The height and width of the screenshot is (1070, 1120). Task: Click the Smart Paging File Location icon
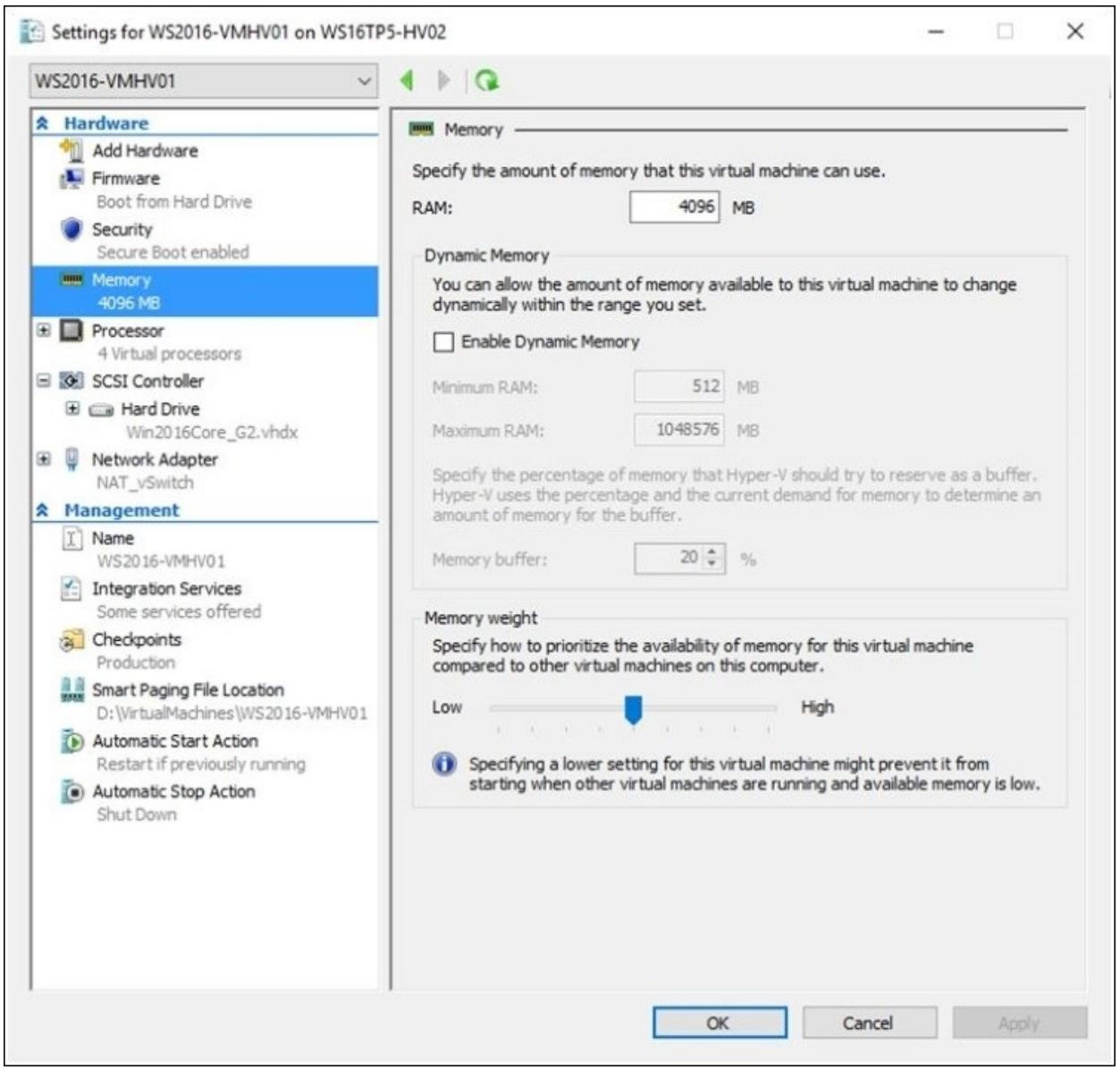pos(72,690)
